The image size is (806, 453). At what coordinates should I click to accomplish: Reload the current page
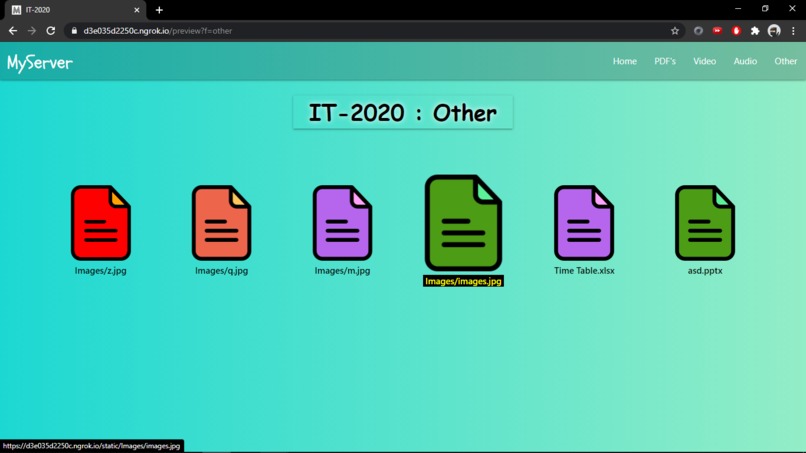50,31
